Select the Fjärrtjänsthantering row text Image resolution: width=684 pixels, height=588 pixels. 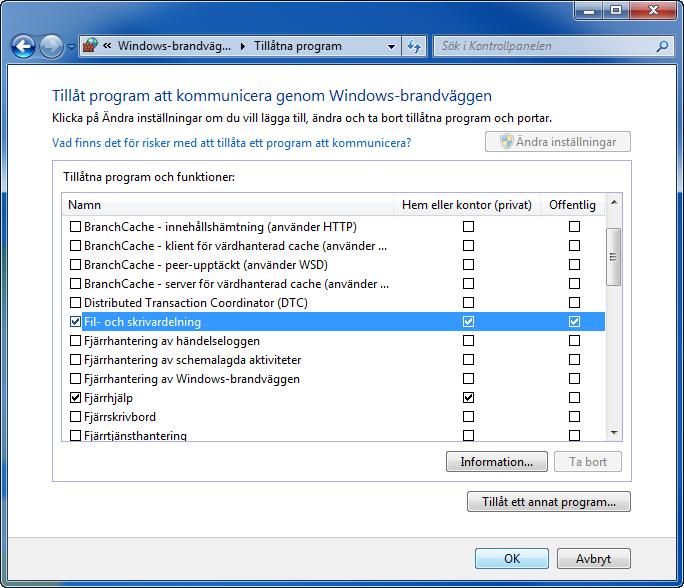point(135,435)
